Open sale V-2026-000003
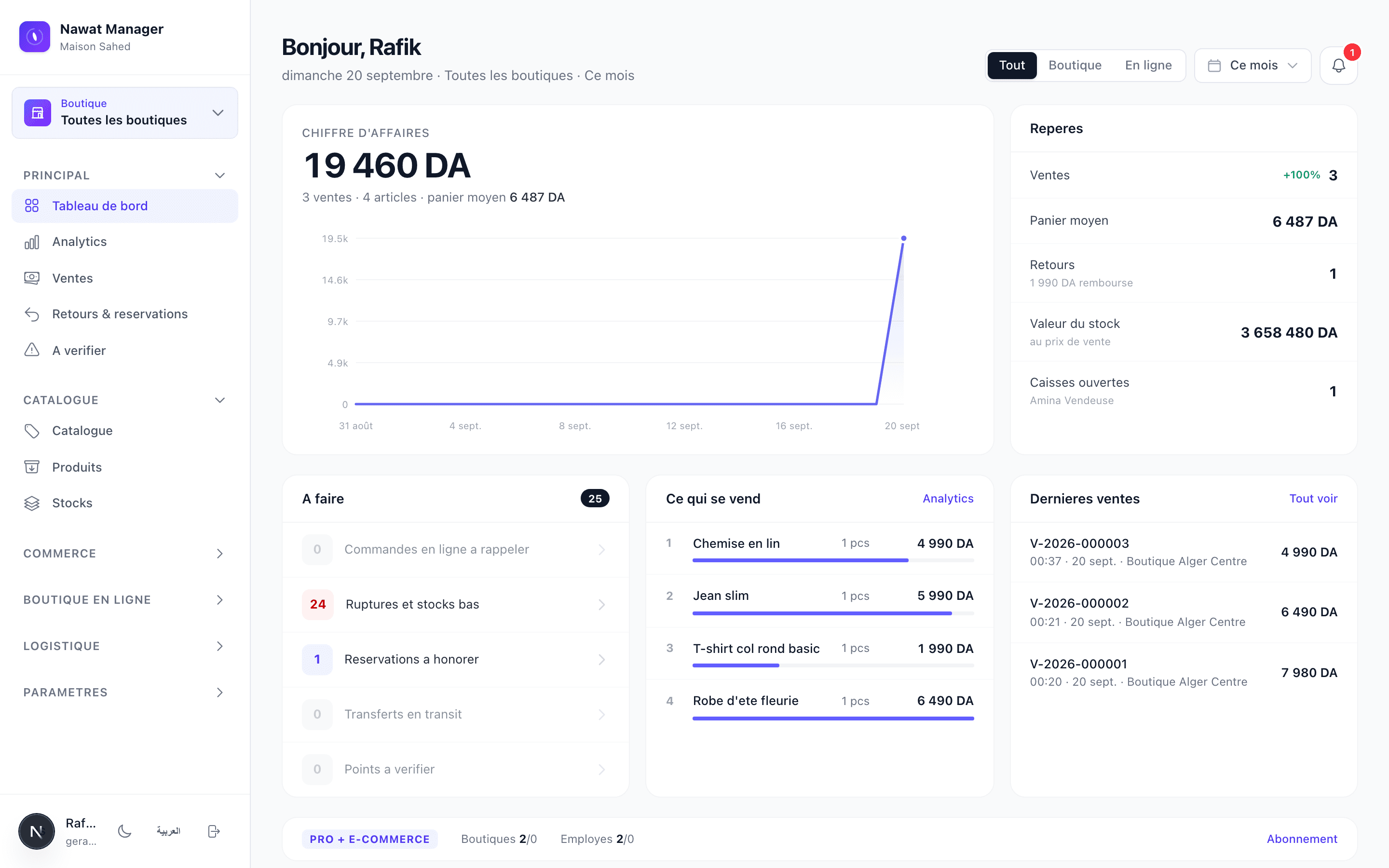The image size is (1389, 868). [1184, 552]
